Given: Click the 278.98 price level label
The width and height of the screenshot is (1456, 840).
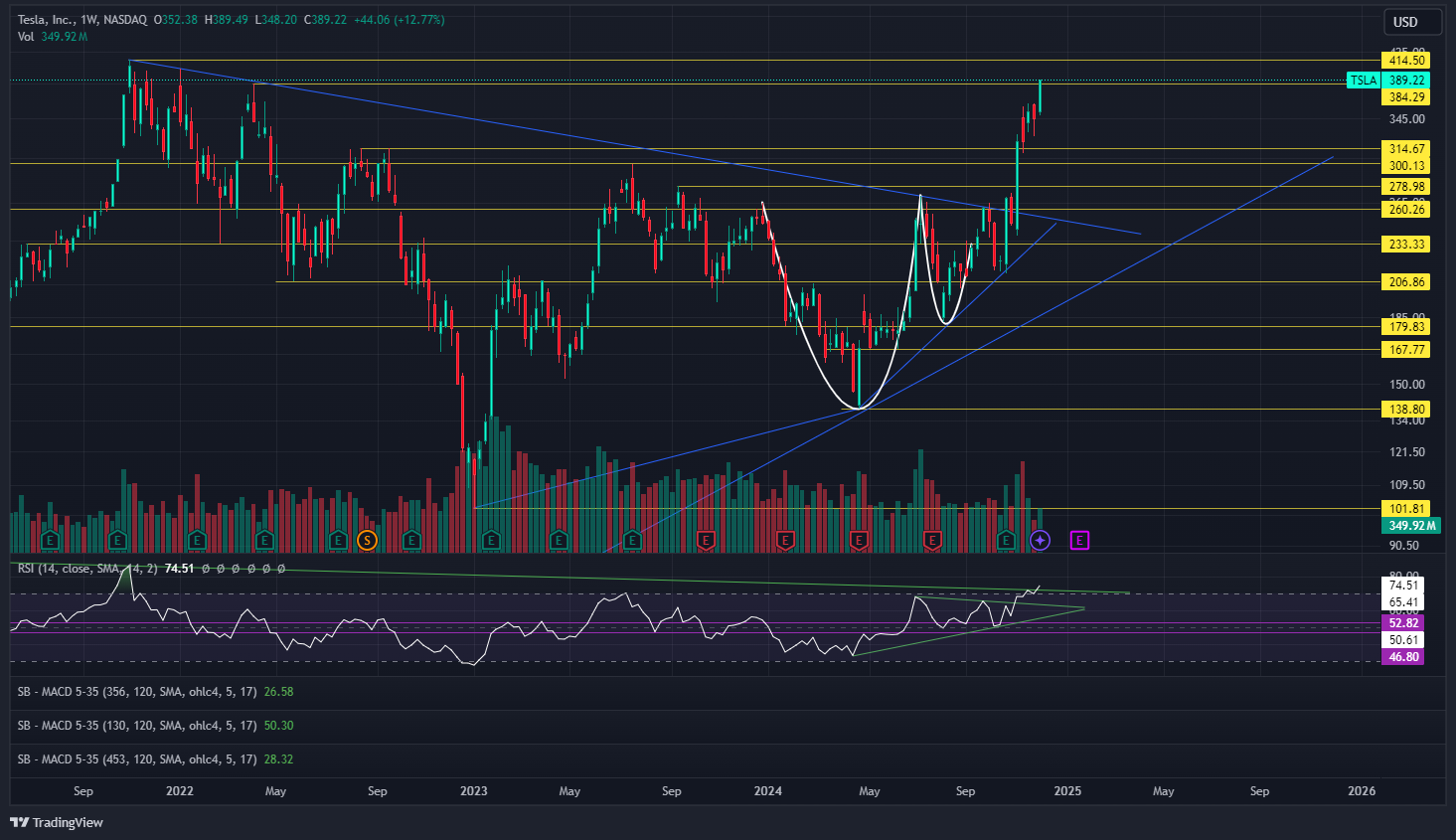Looking at the screenshot, I should pos(1406,187).
